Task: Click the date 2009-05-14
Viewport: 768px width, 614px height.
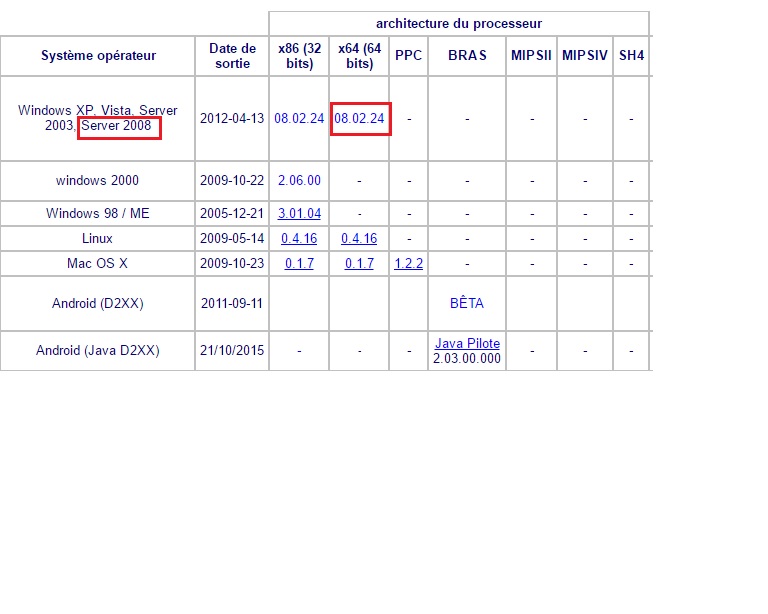Action: [232, 238]
